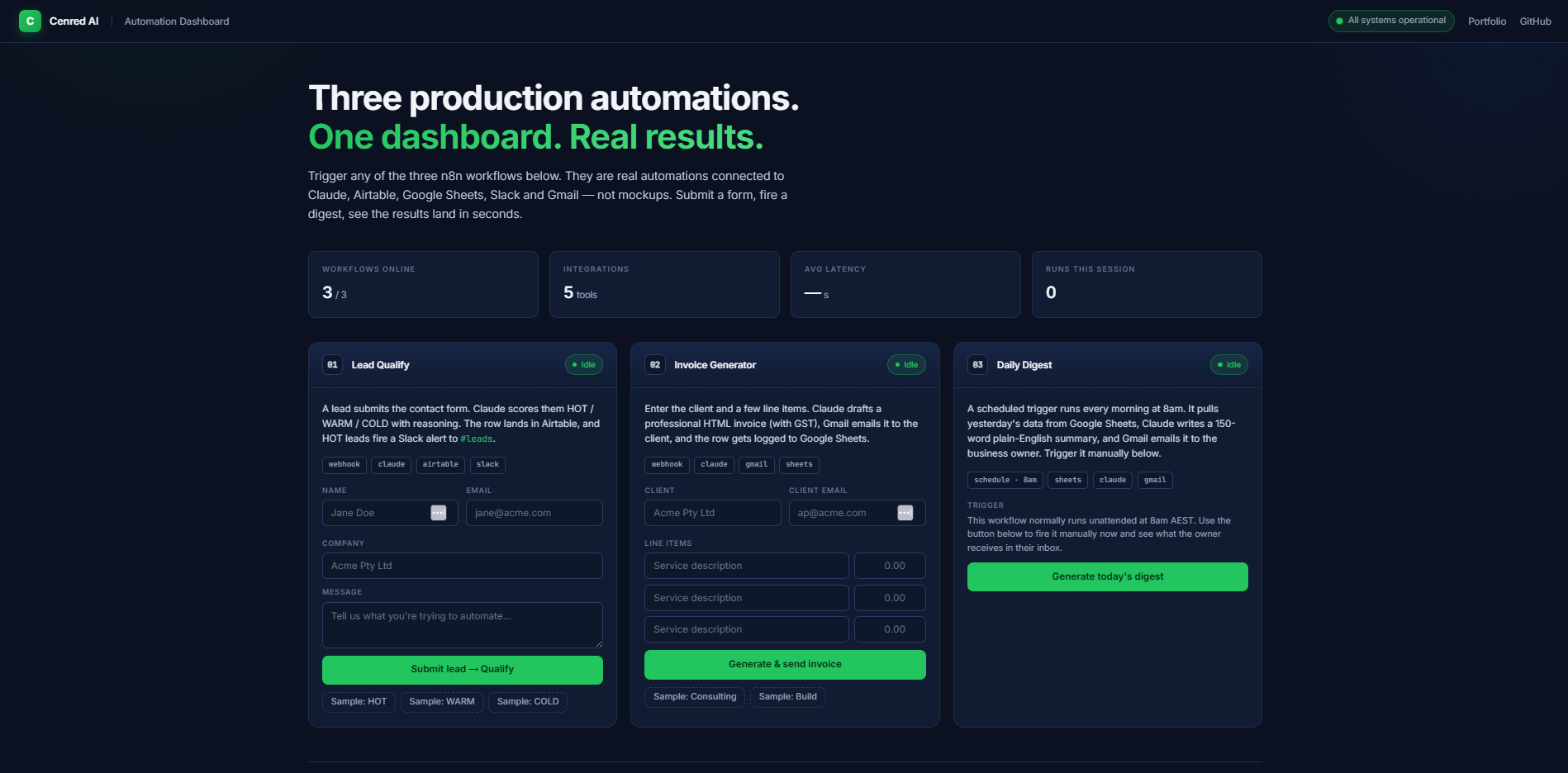Submit lead with the Qualify button

click(463, 670)
